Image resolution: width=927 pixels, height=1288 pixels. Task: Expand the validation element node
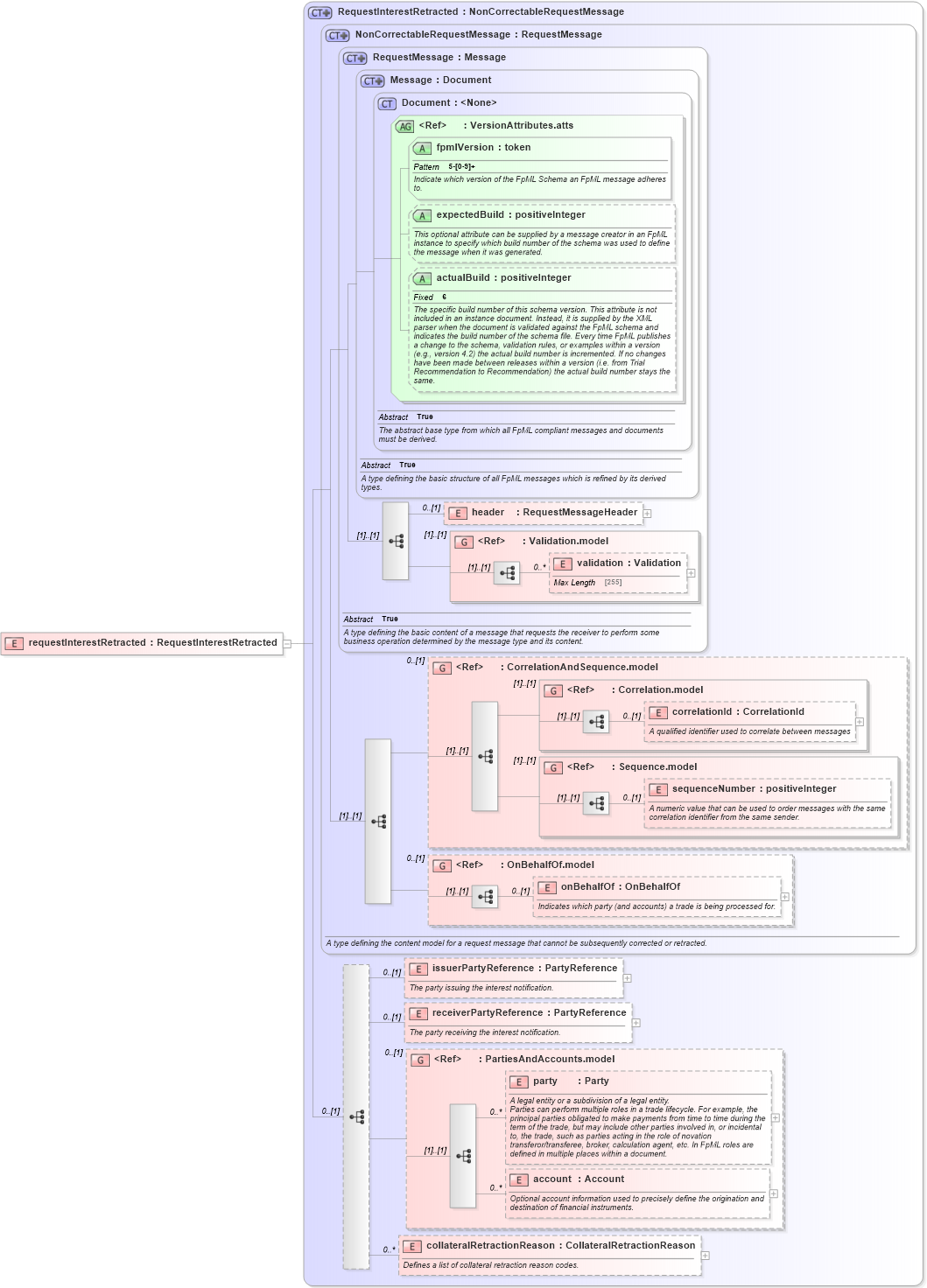692,573
